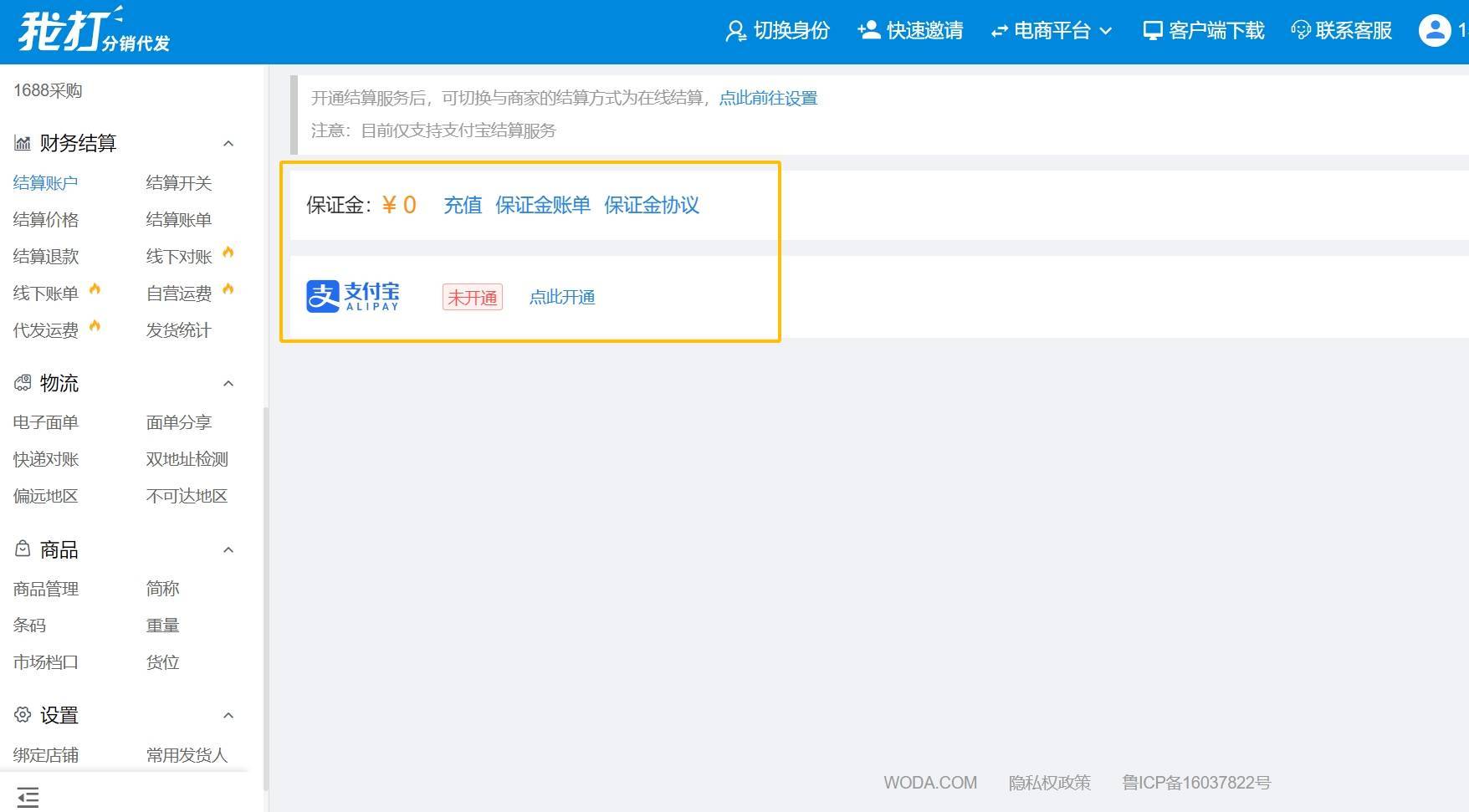Select 结算开关 in sidebar
This screenshot has height=812, width=1469.
(x=179, y=183)
